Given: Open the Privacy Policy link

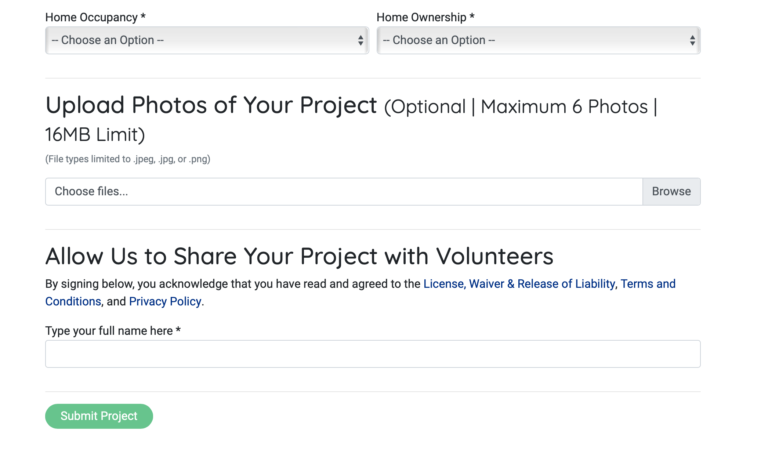Looking at the screenshot, I should coord(165,301).
